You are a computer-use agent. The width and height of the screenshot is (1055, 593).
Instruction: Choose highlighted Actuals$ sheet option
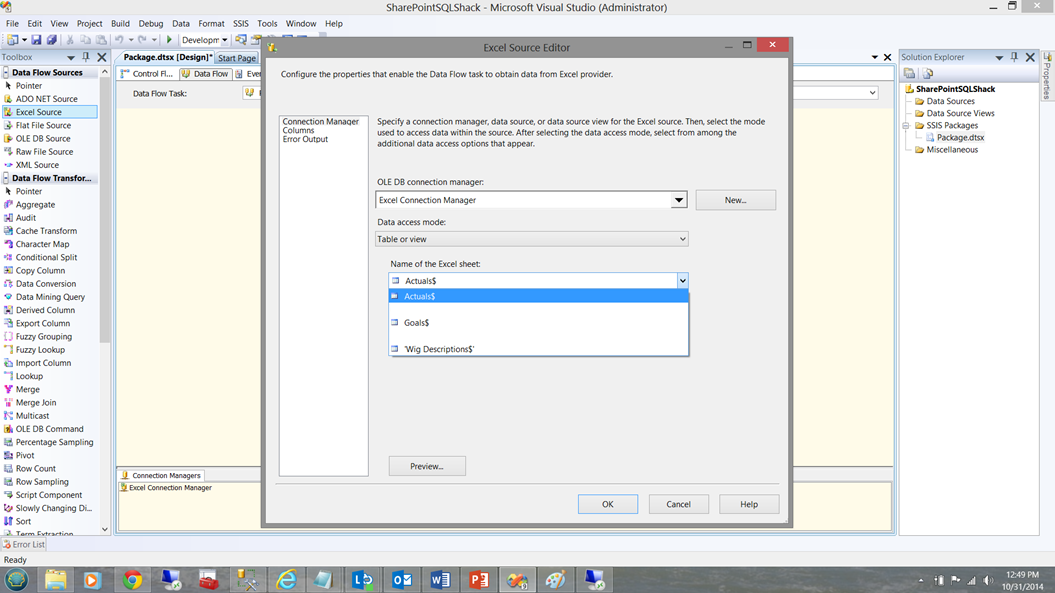pyautogui.click(x=538, y=296)
